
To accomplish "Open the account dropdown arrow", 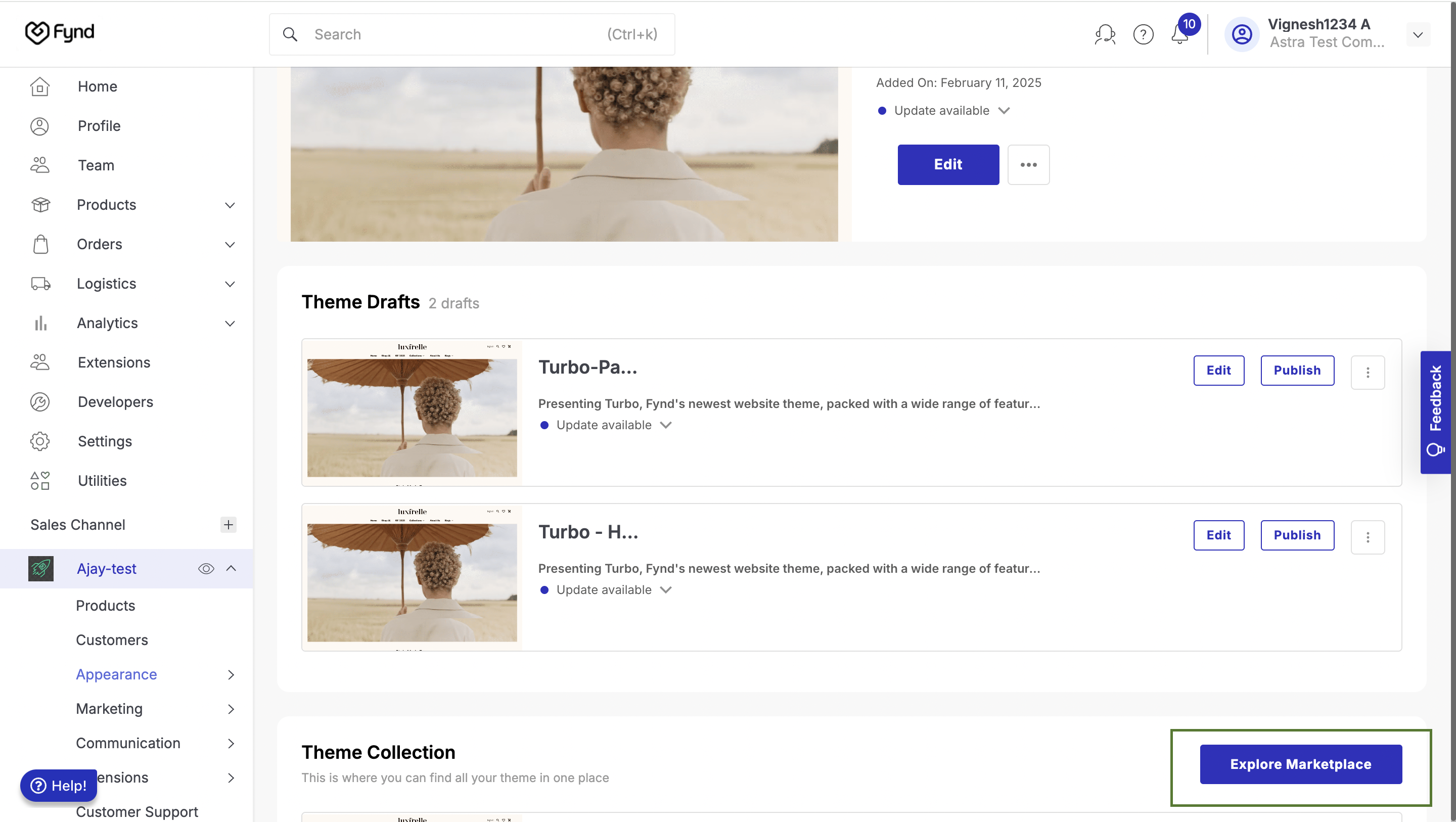I will [x=1418, y=35].
